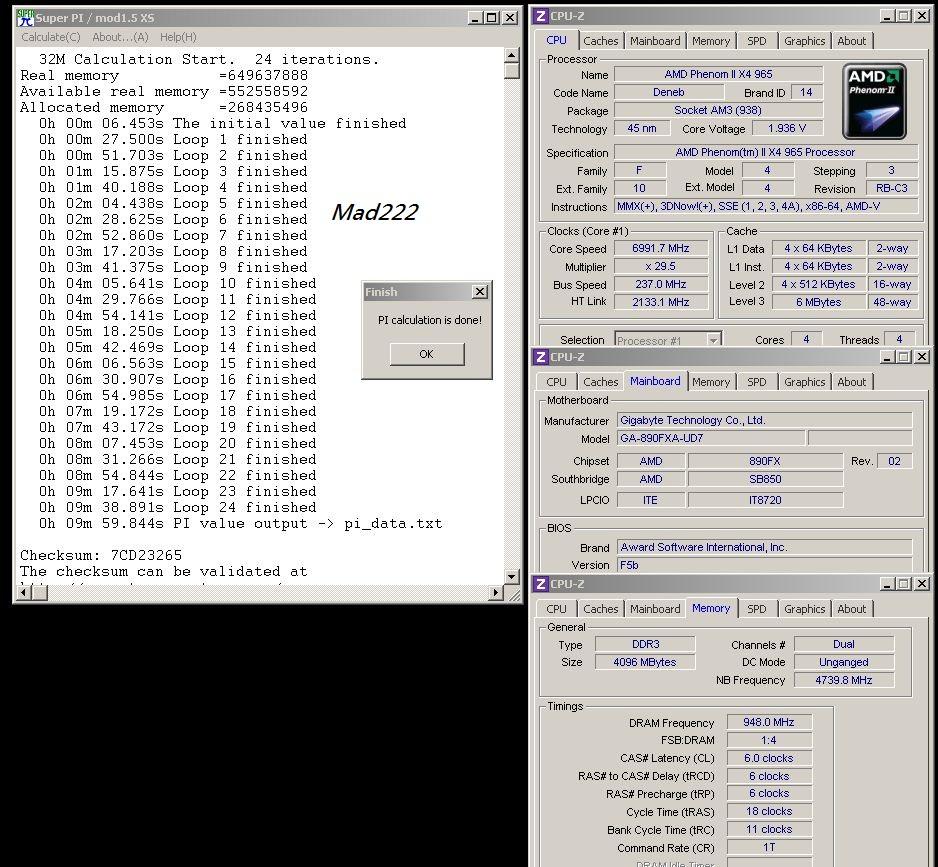Switch to Mainboard tab in the top CPU-Z window
Viewport: 938px width, 867px height.
pos(655,41)
